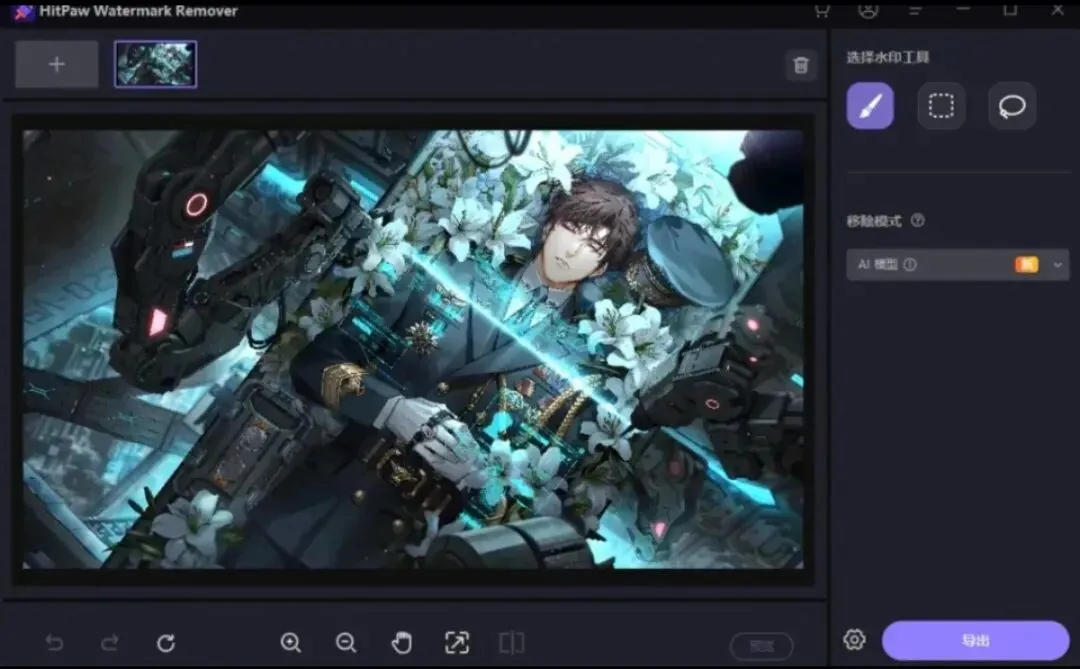Minimize the HitPaw window
The height and width of the screenshot is (669, 1080).
[x=963, y=10]
